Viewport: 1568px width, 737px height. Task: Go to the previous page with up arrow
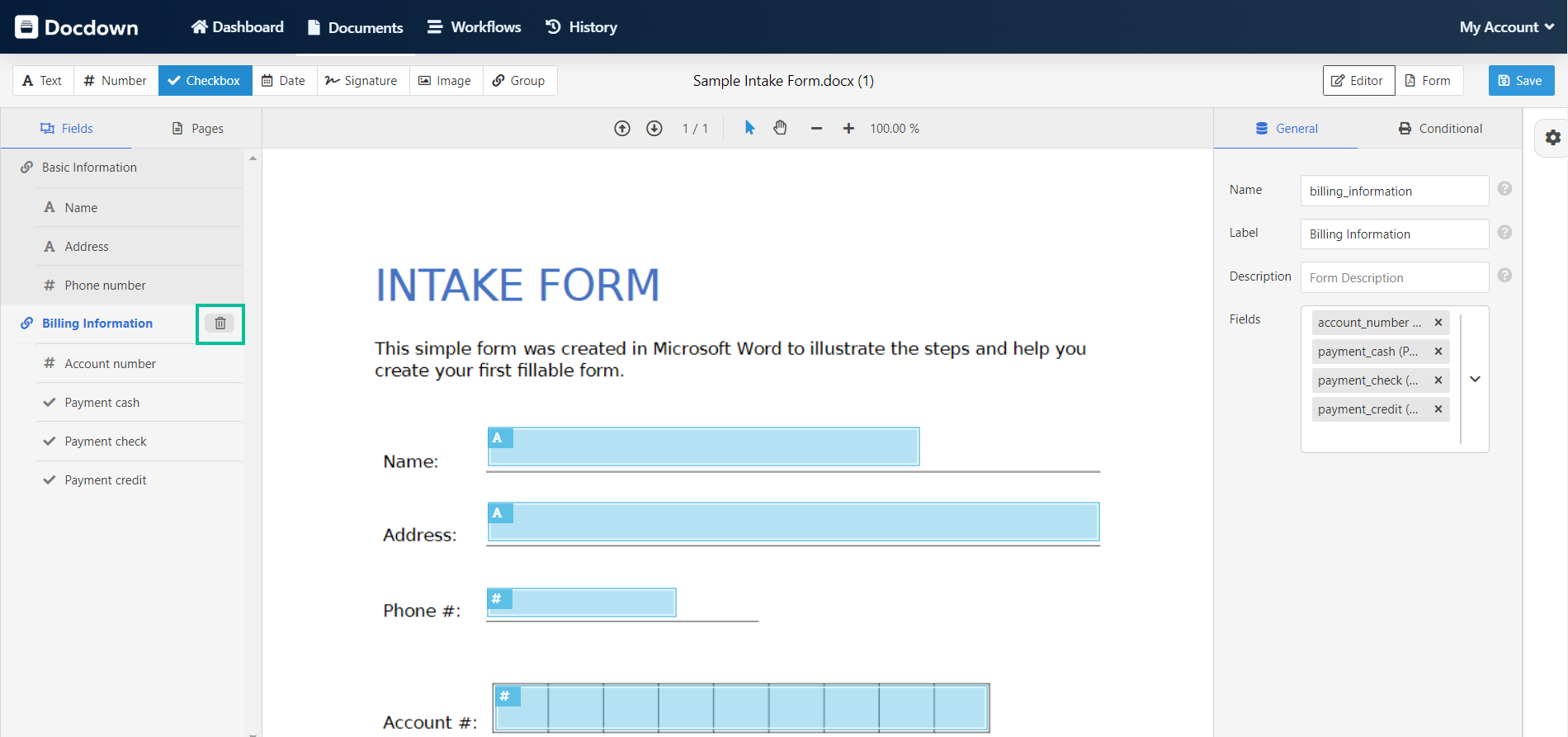click(x=622, y=129)
